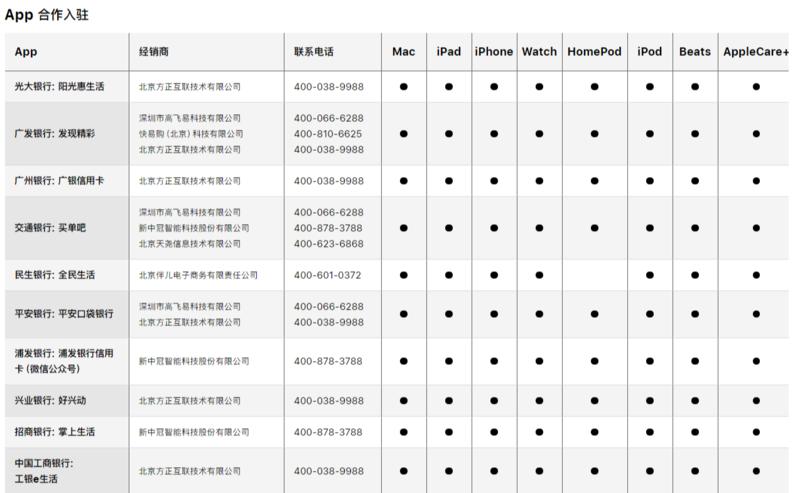The width and height of the screenshot is (800, 493).
Task: Click 北京天尧信息技术有限公司 in the 交通银行 row
Action: tap(190, 244)
